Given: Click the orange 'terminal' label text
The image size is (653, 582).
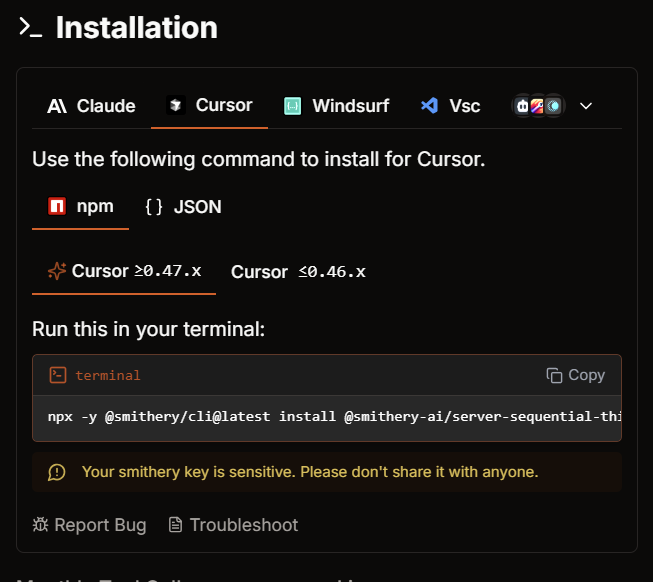Looking at the screenshot, I should click(x=108, y=376).
